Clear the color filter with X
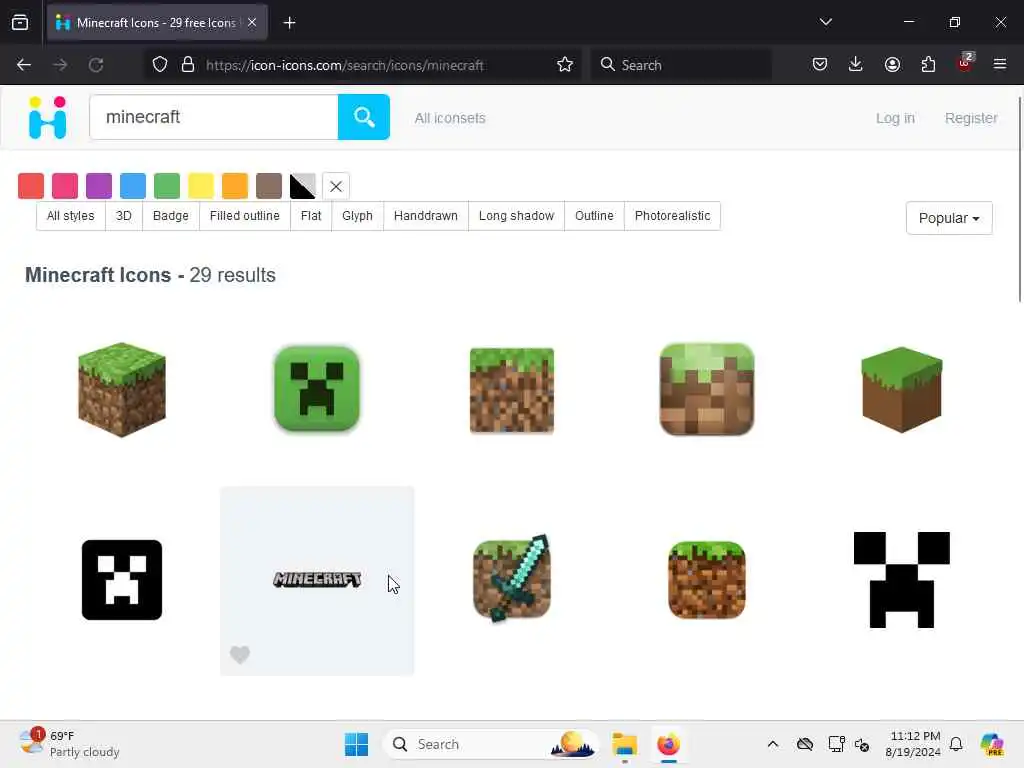1024x768 pixels. tap(336, 186)
